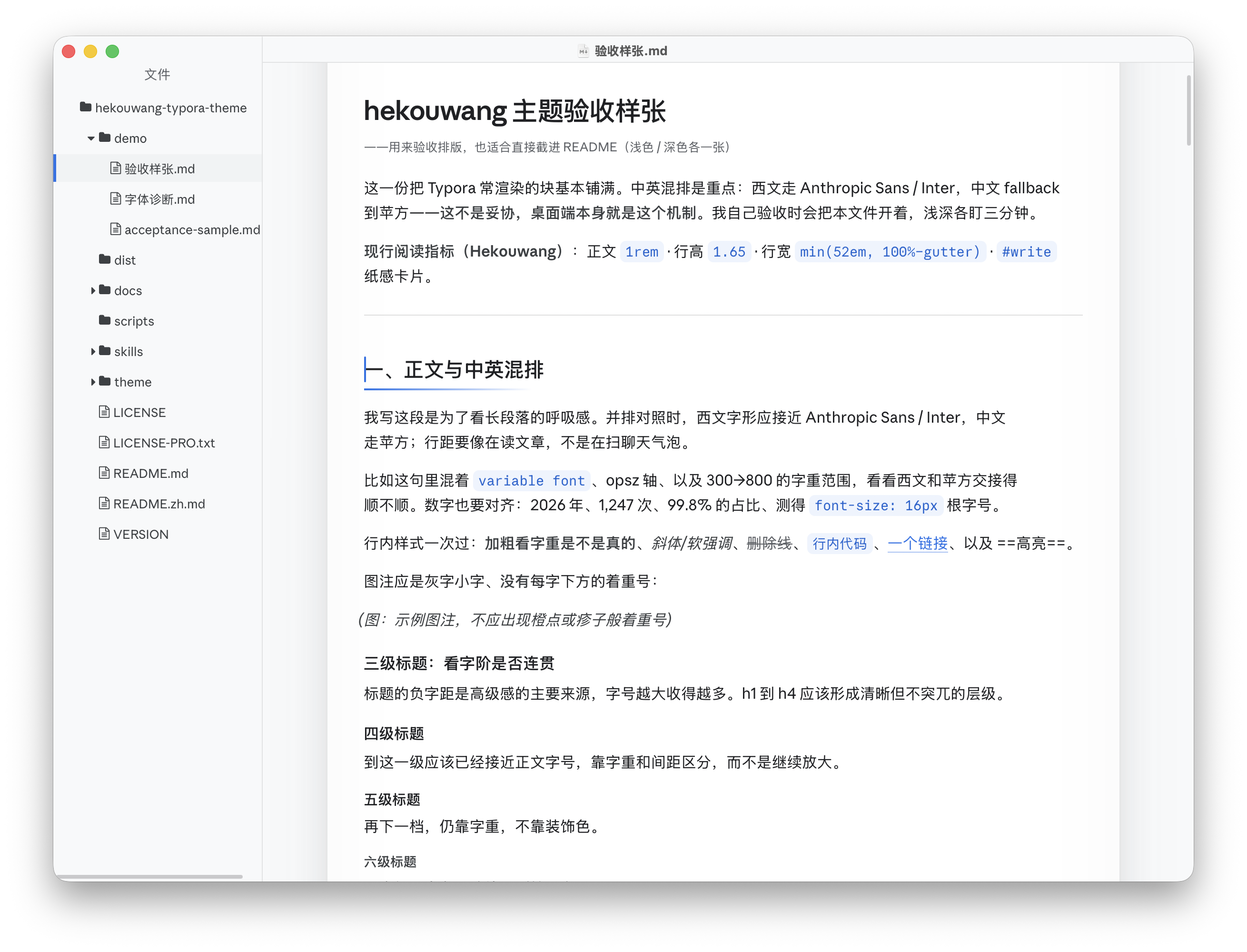Click the docs folder icon
The height and width of the screenshot is (952, 1247).
tap(105, 290)
